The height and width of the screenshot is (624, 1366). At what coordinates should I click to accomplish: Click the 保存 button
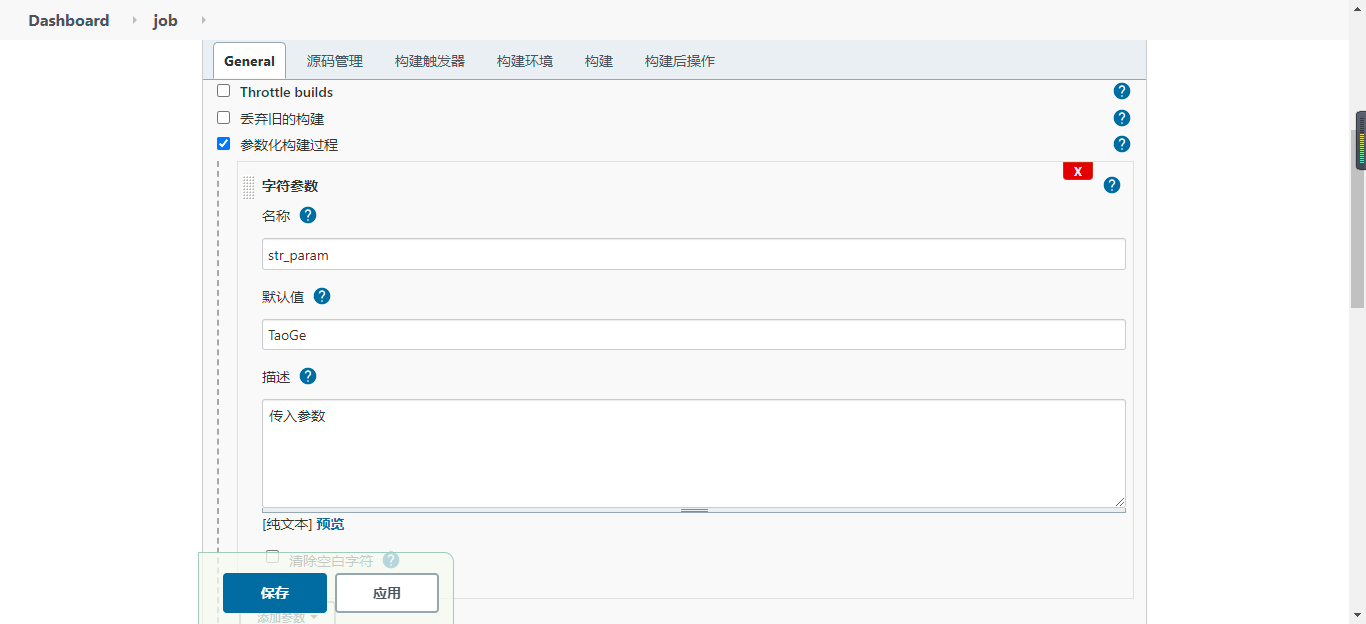click(275, 593)
